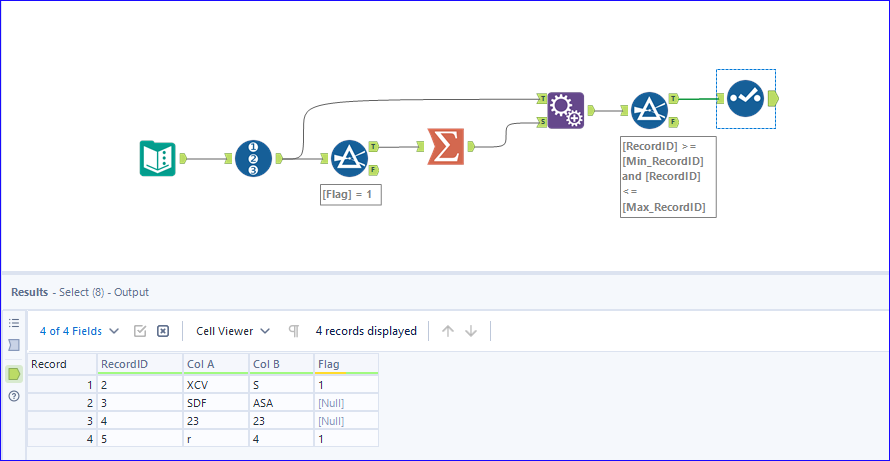
Task: Click the Flag column header
Action: point(346,364)
